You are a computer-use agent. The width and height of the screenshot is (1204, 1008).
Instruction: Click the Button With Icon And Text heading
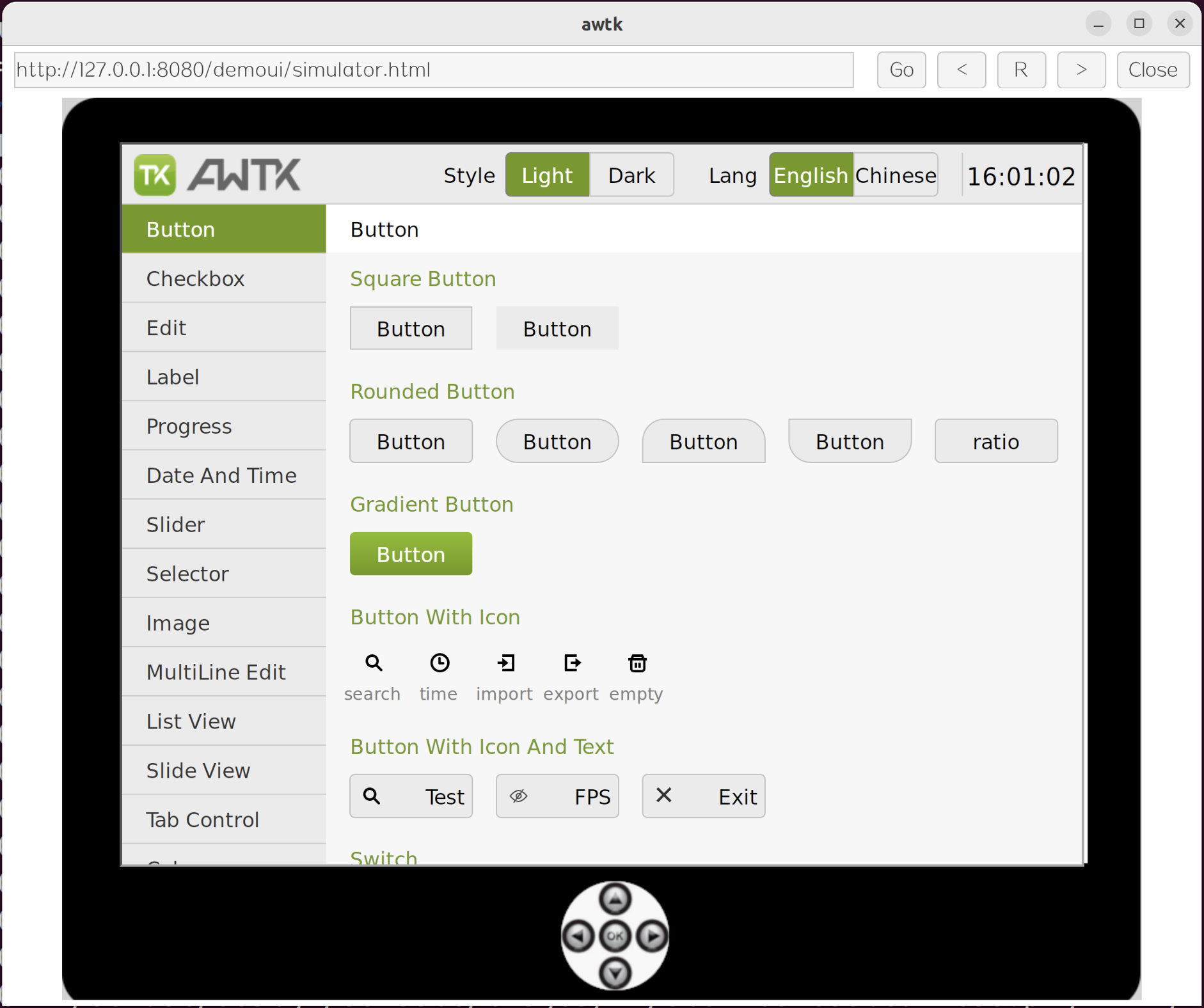tap(482, 746)
